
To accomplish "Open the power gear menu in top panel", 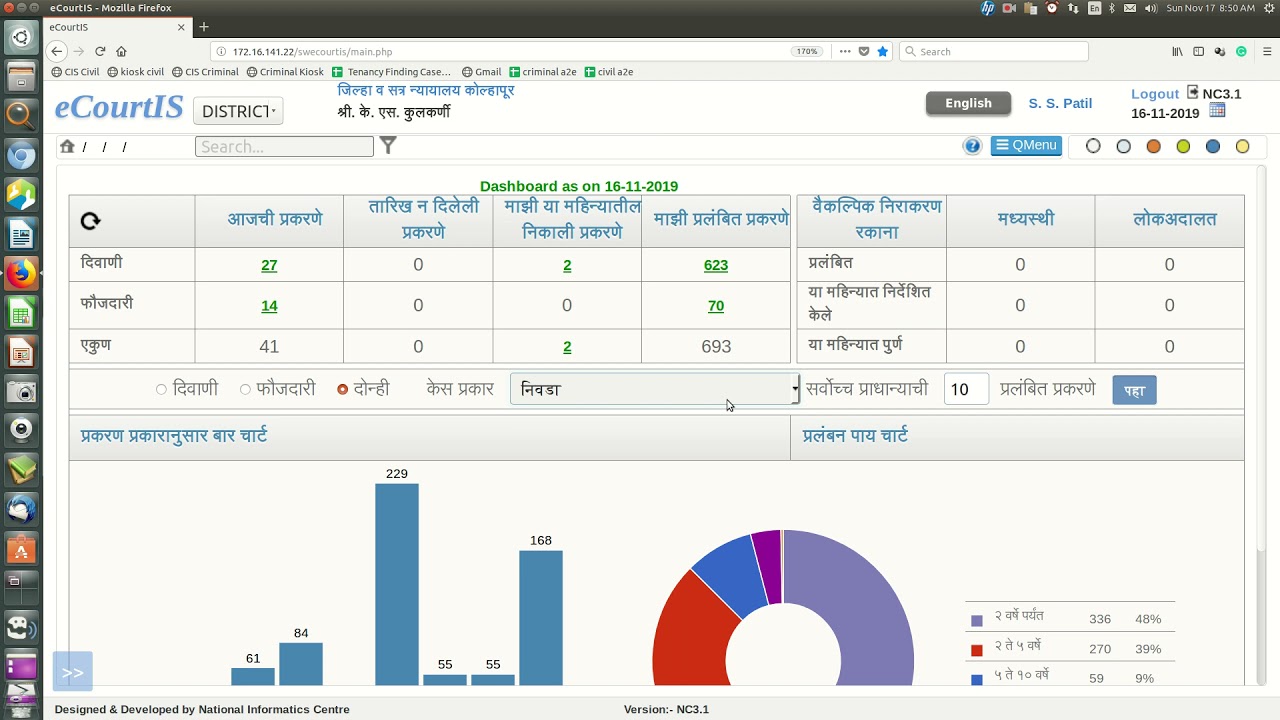I will [1268, 8].
